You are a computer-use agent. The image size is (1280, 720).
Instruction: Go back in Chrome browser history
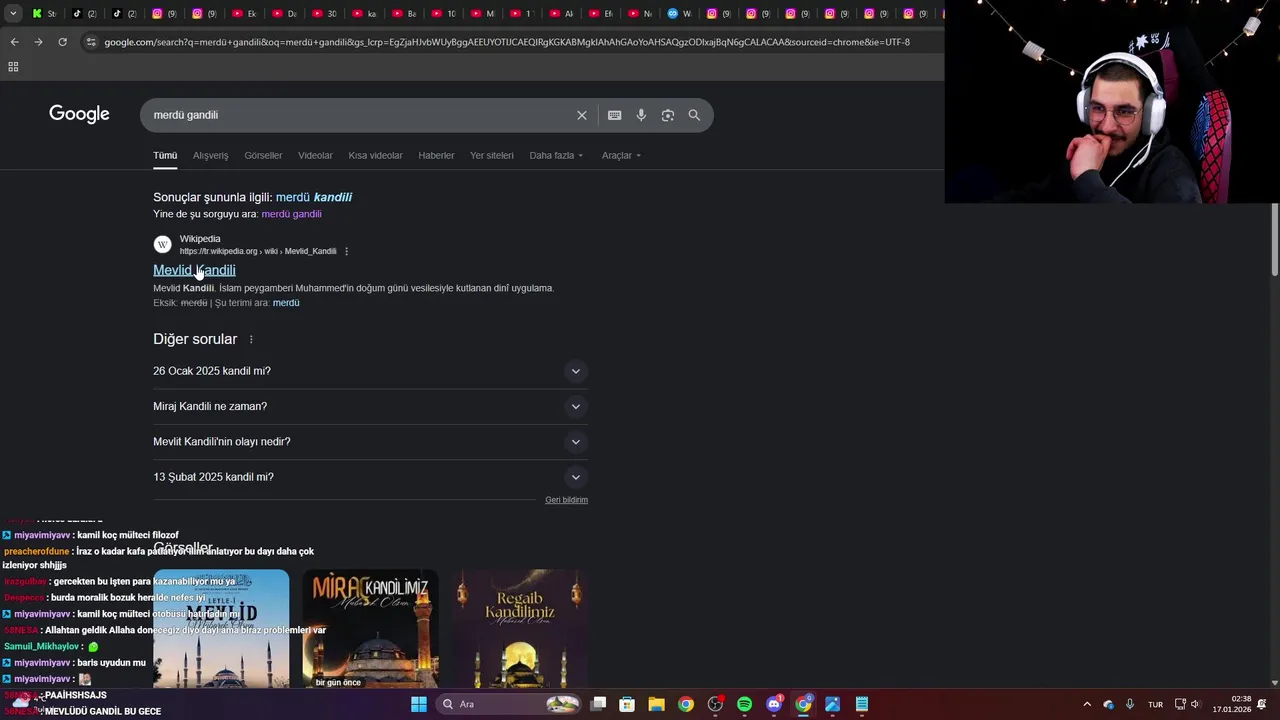(x=14, y=42)
